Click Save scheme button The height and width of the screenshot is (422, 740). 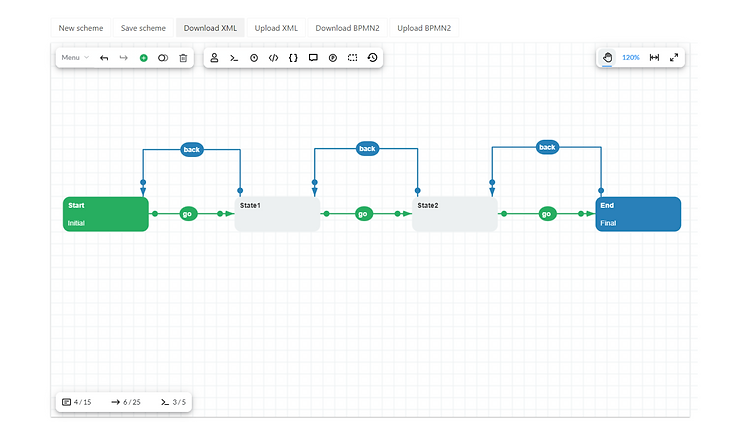coord(143,28)
